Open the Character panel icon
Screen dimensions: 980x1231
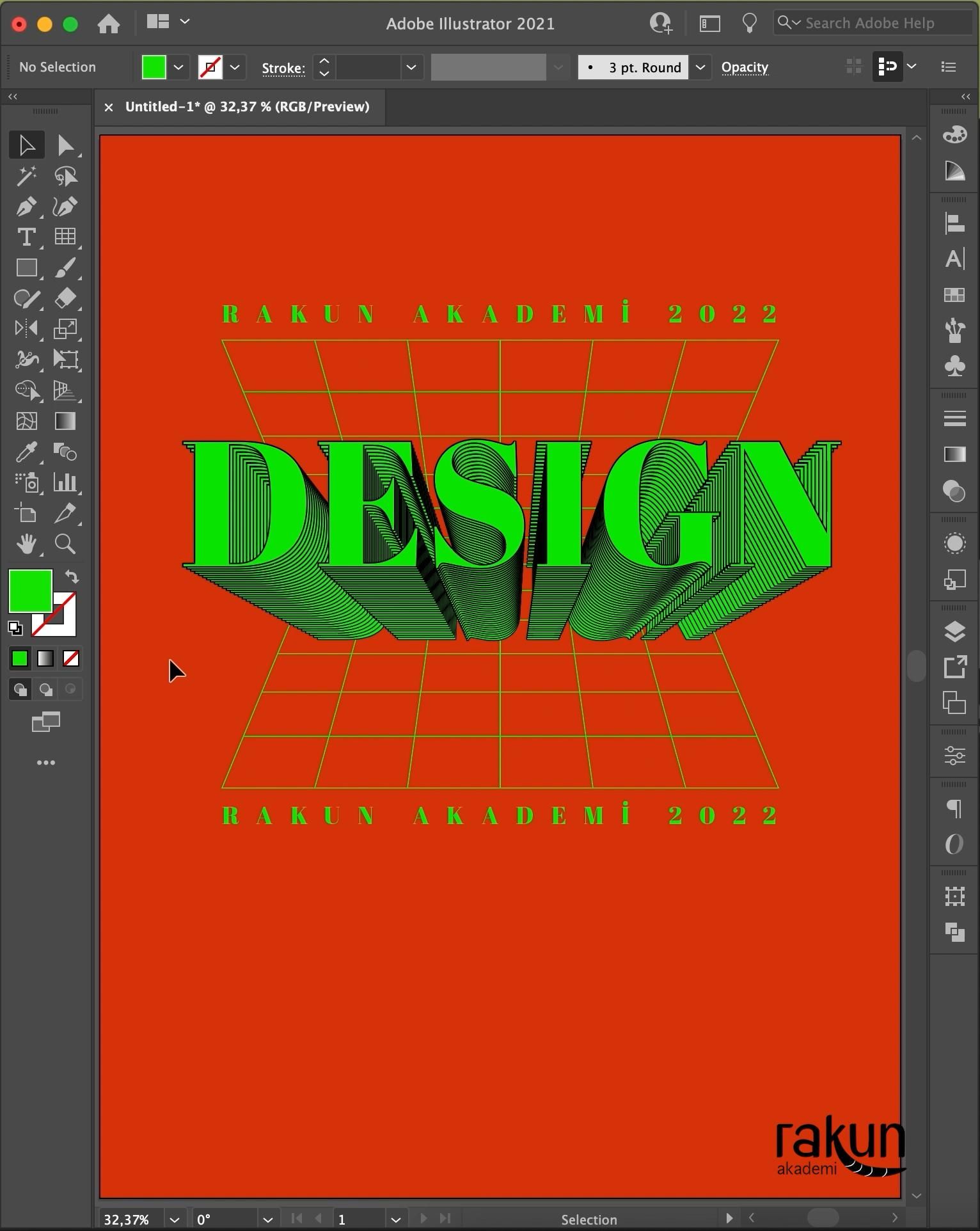[954, 259]
